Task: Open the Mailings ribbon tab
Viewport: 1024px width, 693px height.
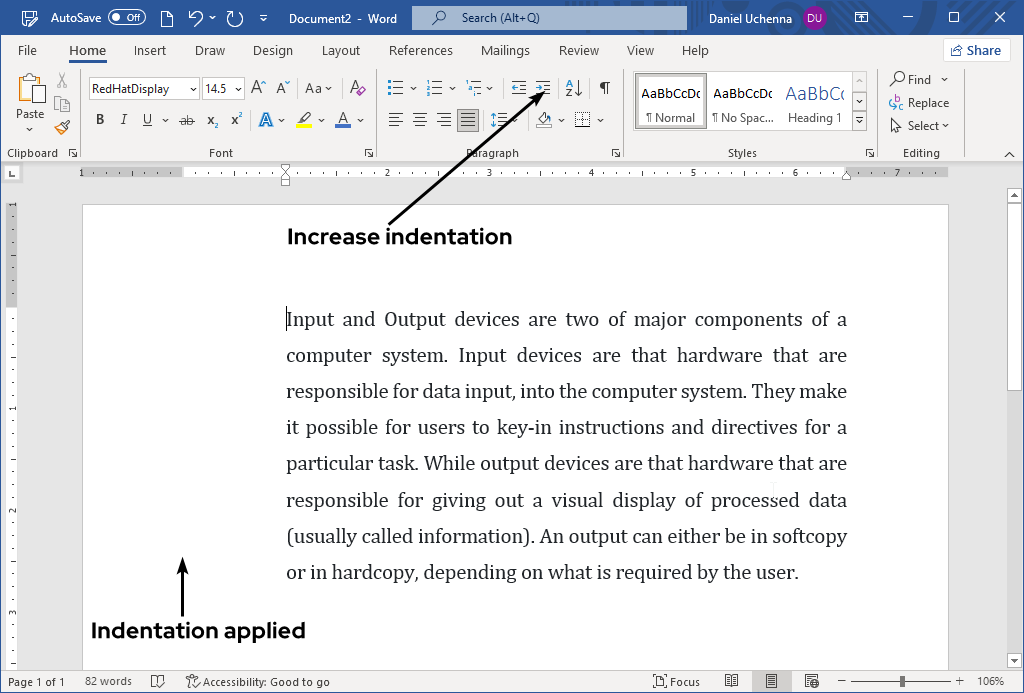Action: (505, 50)
